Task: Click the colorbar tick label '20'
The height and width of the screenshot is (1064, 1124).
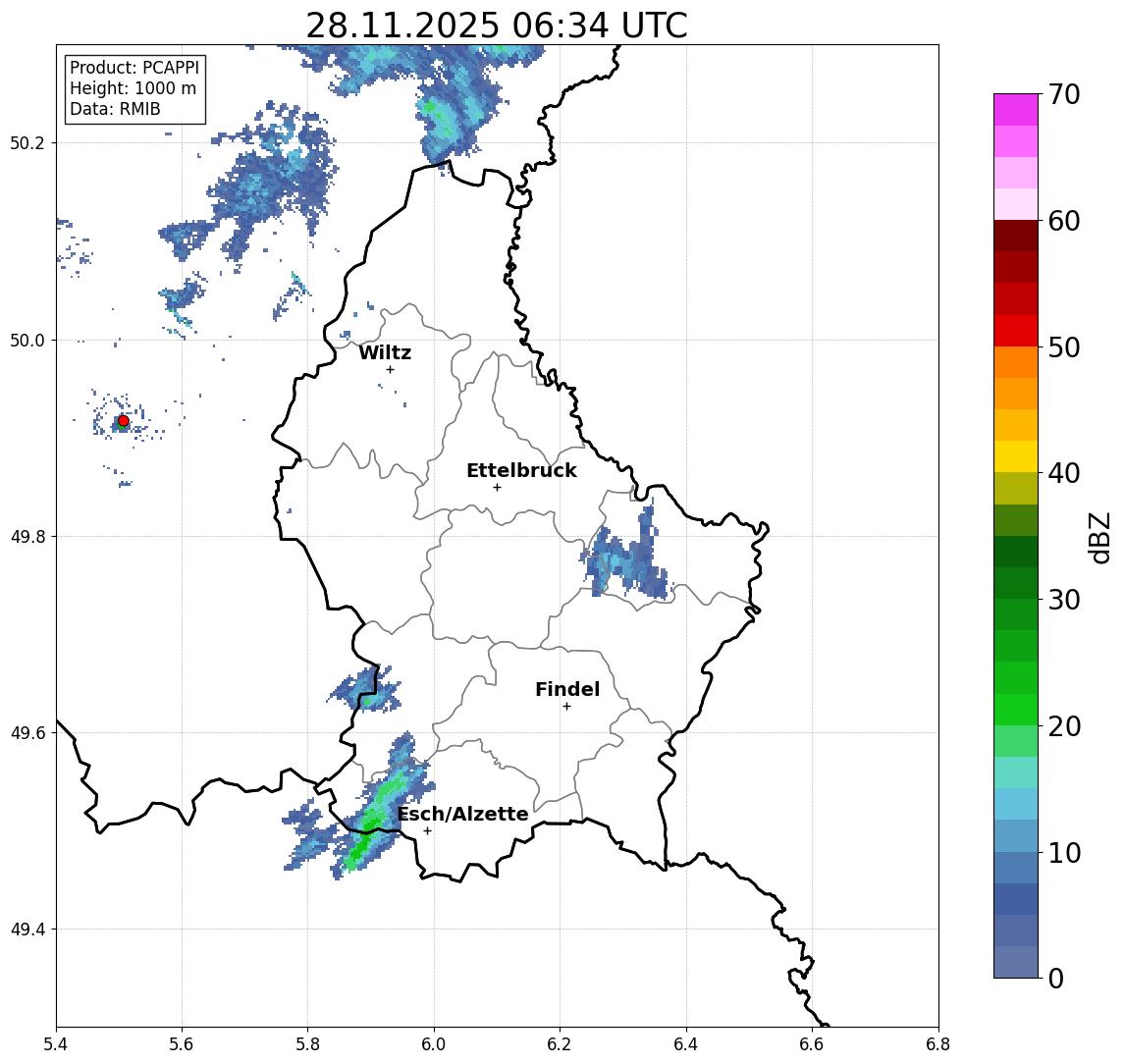Action: click(1064, 725)
